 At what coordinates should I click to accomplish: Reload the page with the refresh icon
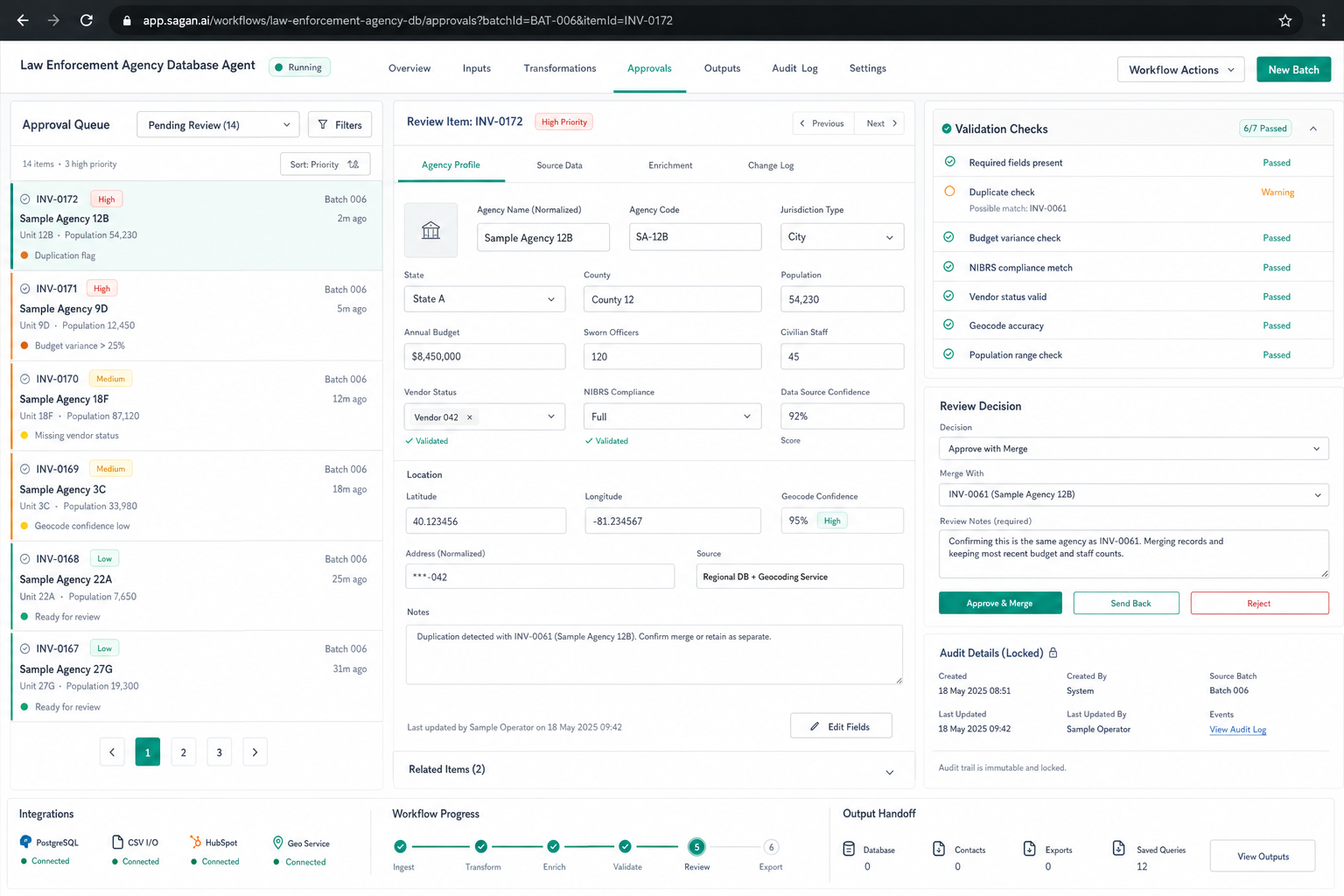[x=87, y=20]
